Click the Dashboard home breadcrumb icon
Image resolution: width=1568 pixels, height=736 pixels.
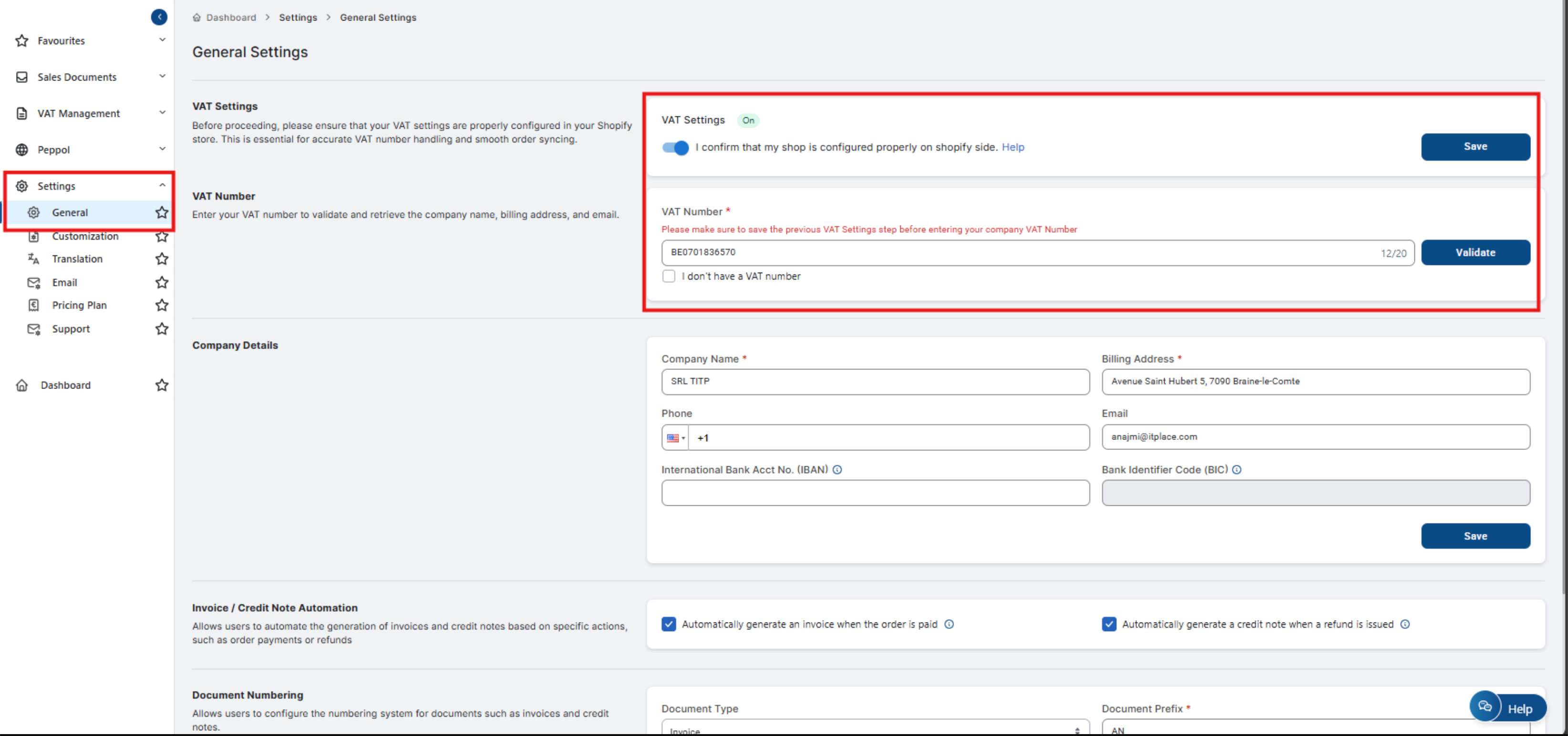pos(196,18)
